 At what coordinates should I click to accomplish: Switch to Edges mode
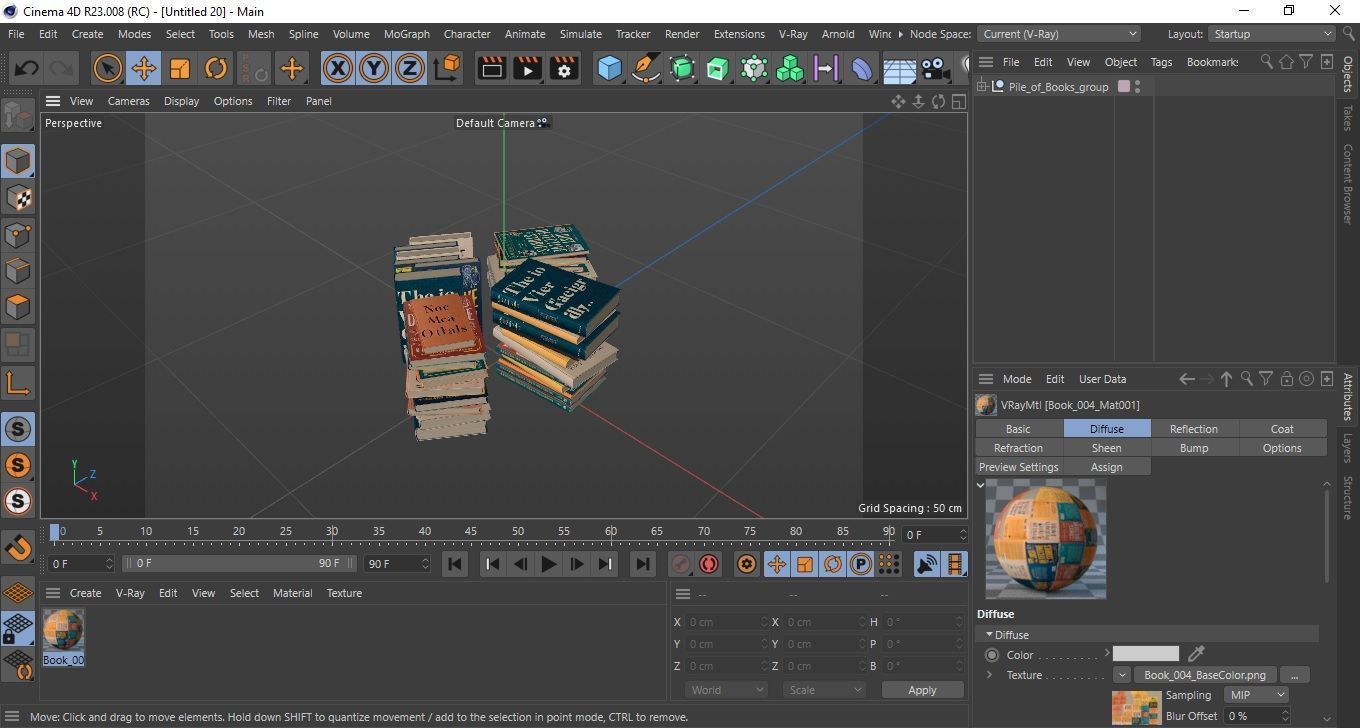[18, 271]
